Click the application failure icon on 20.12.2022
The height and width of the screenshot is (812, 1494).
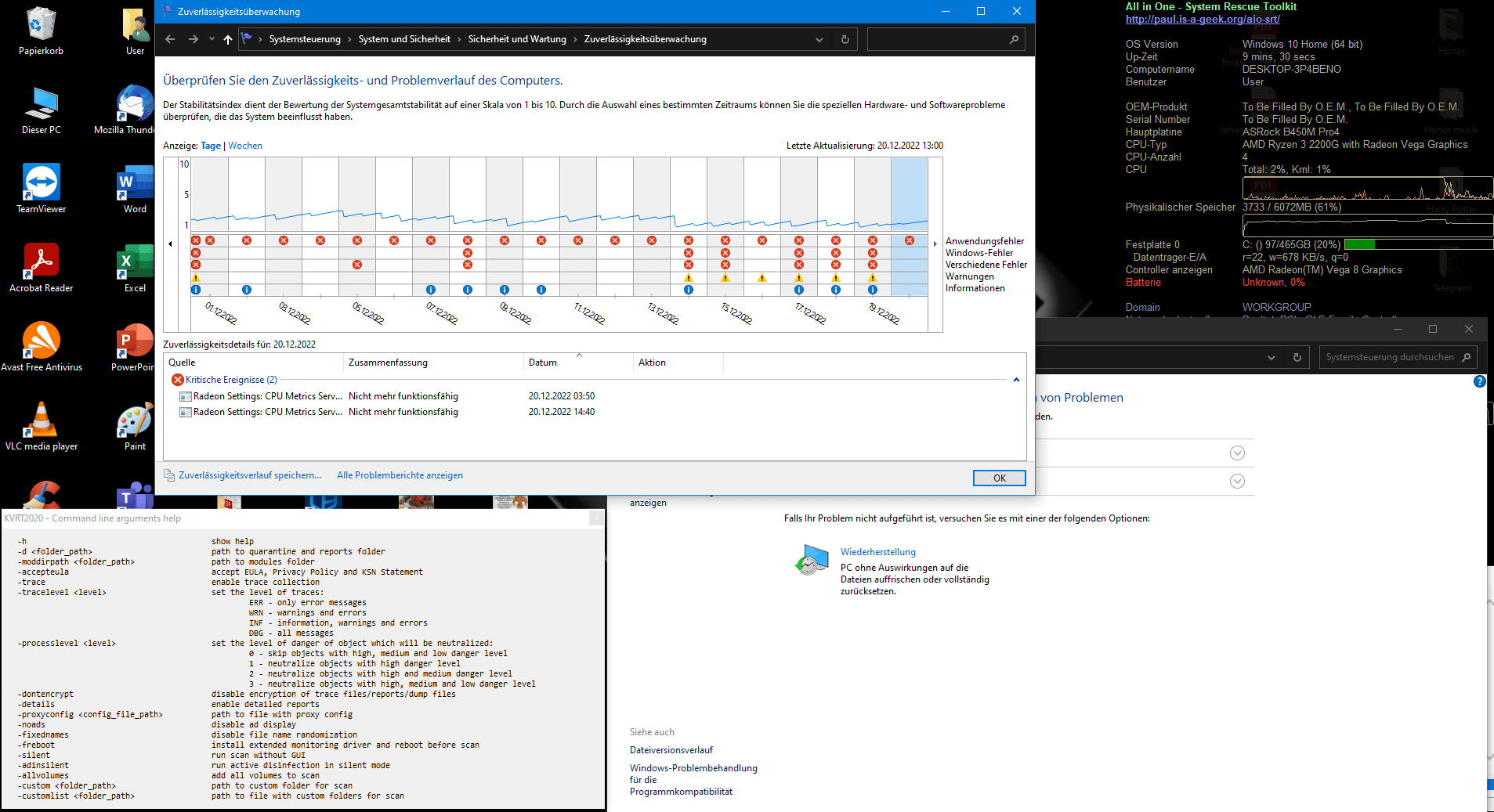coord(910,240)
